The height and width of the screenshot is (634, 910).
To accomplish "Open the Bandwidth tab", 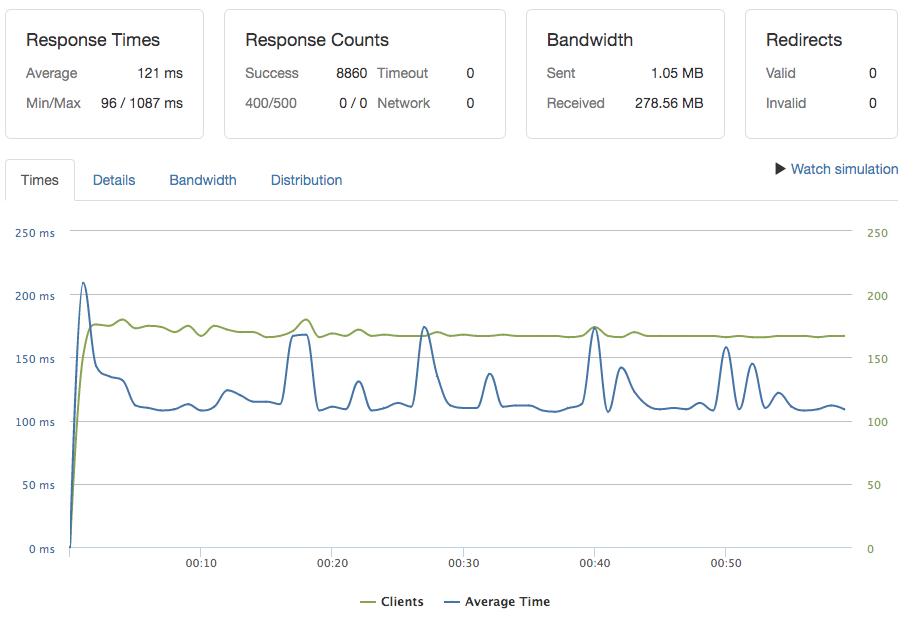I will pos(202,180).
